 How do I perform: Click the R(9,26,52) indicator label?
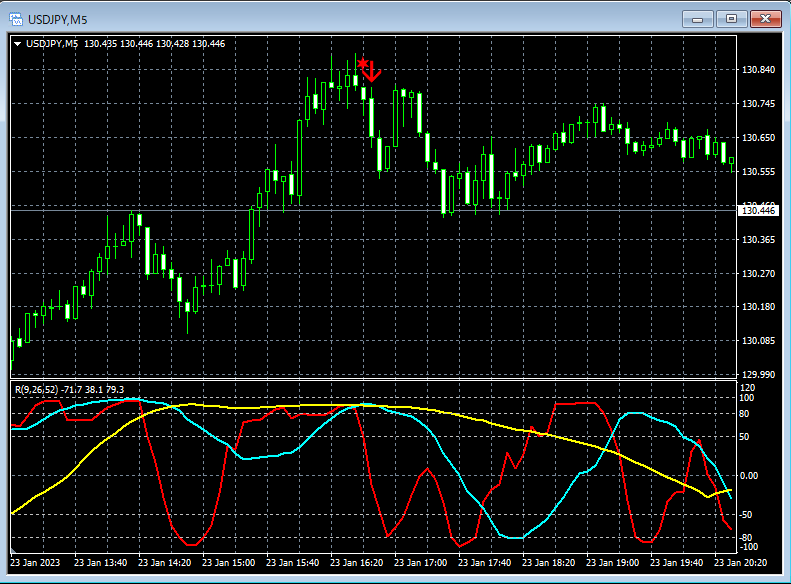[x=70, y=389]
